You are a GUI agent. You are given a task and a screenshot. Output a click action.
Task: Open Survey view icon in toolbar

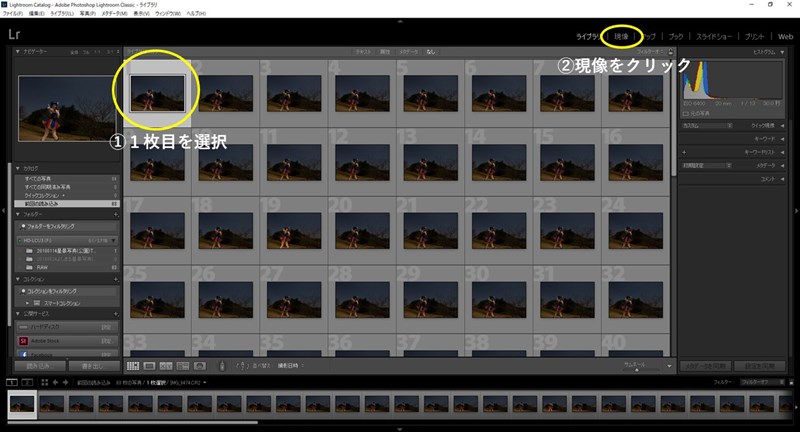coord(183,366)
